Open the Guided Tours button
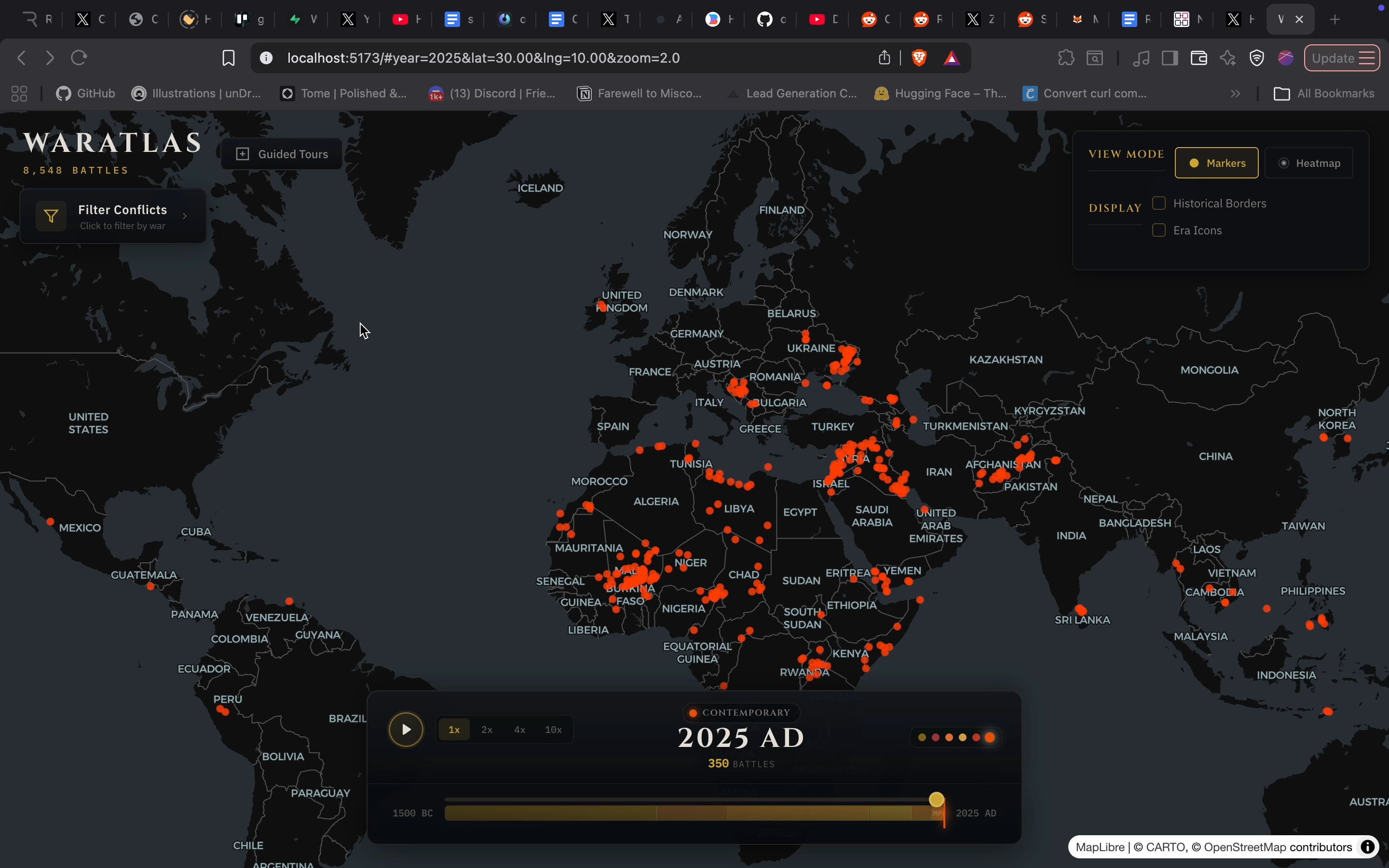Viewport: 1389px width, 868px height. (x=282, y=154)
